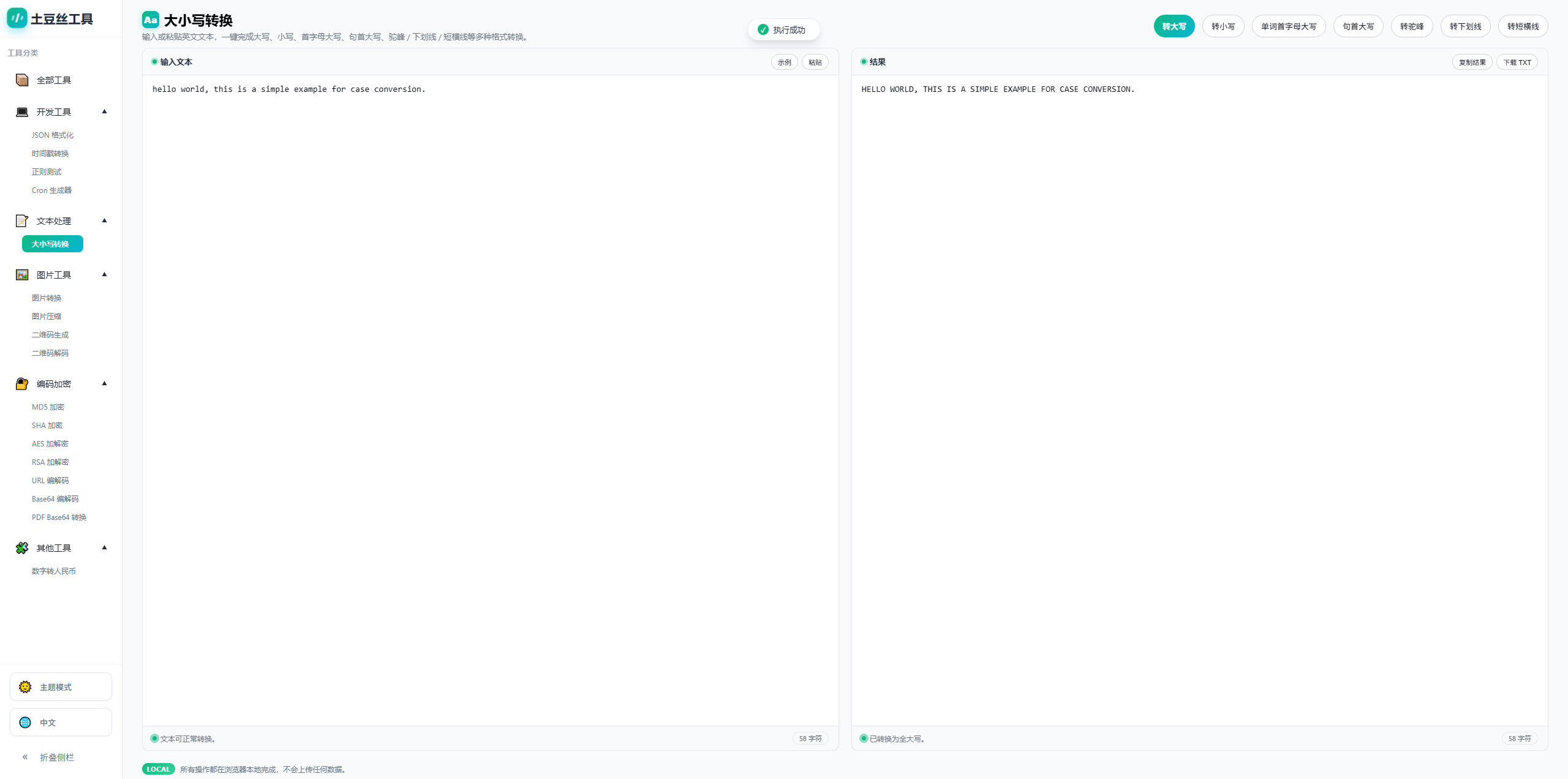This screenshot has height=779, width=1568.
Task: Click the globe icon for 中文
Action: (x=25, y=723)
